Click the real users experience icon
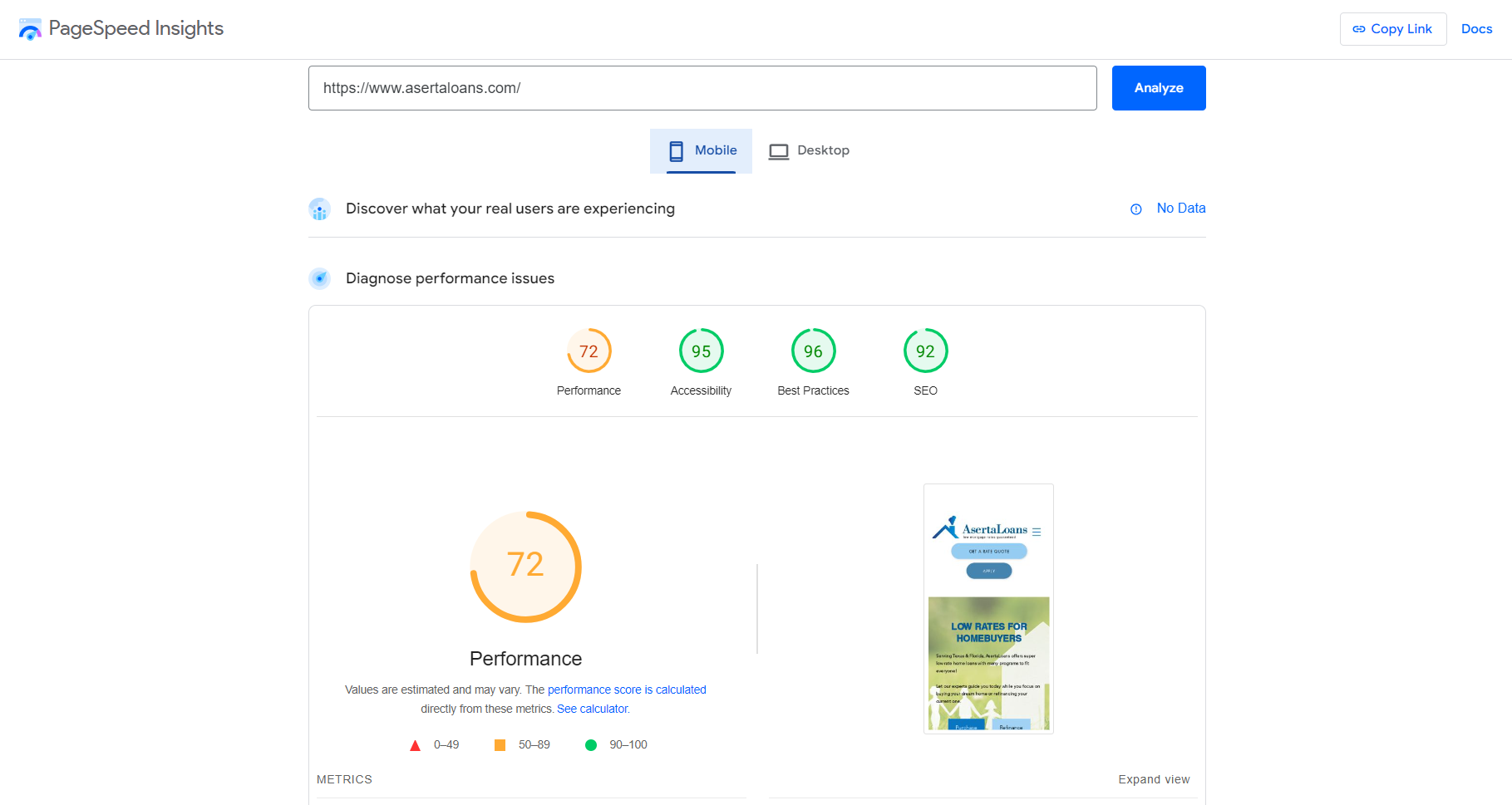1512x805 pixels. (x=320, y=209)
